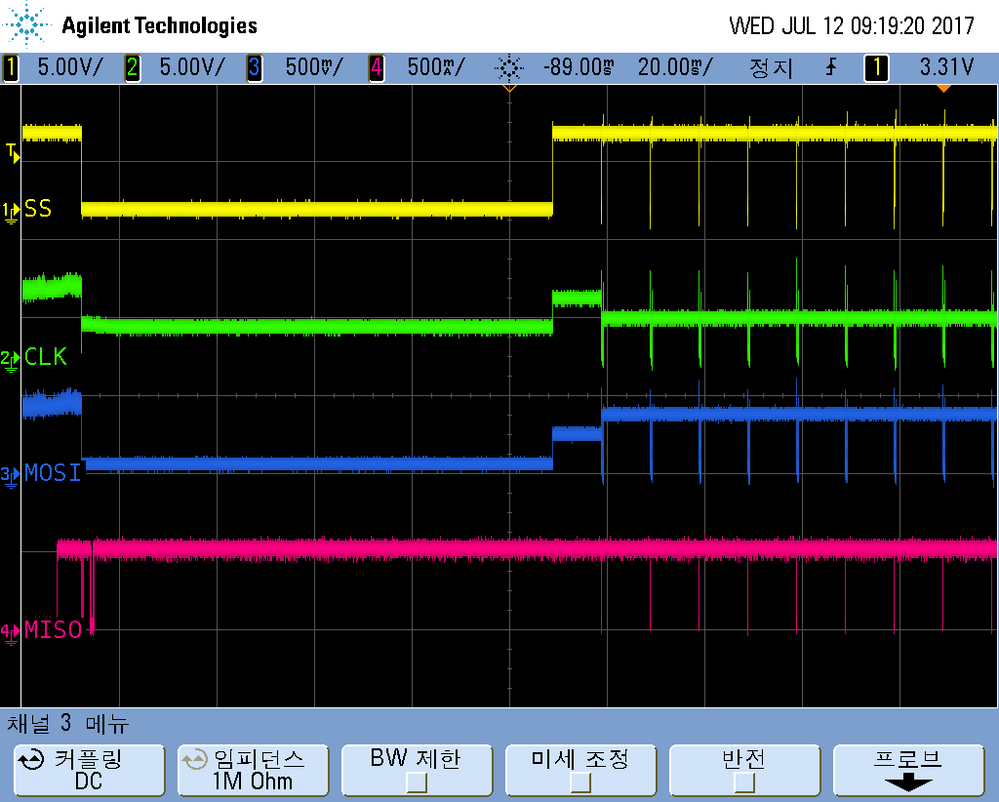Cycle the 커플링 coupling softkey from DC
Viewport: 999px width, 802px height.
[x=89, y=770]
